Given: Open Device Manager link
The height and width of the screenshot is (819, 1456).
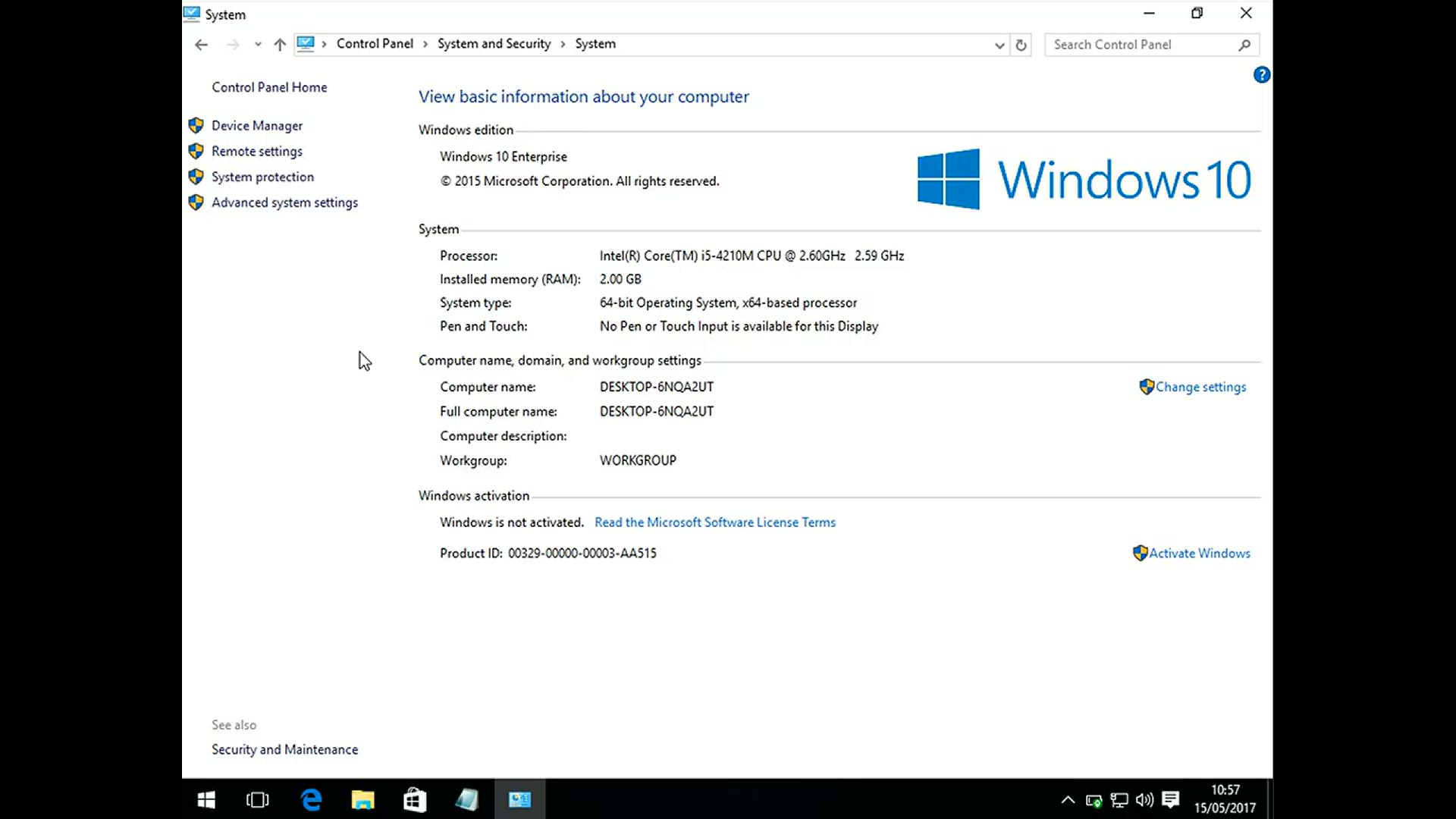Looking at the screenshot, I should (x=257, y=126).
